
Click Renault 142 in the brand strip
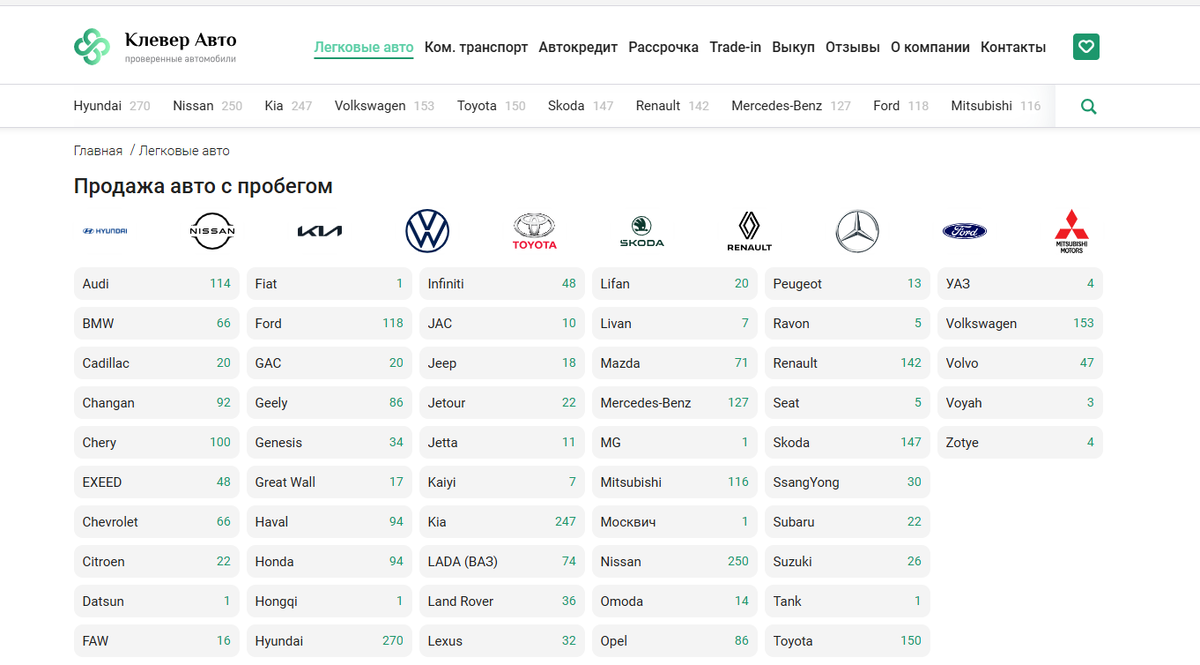[672, 106]
